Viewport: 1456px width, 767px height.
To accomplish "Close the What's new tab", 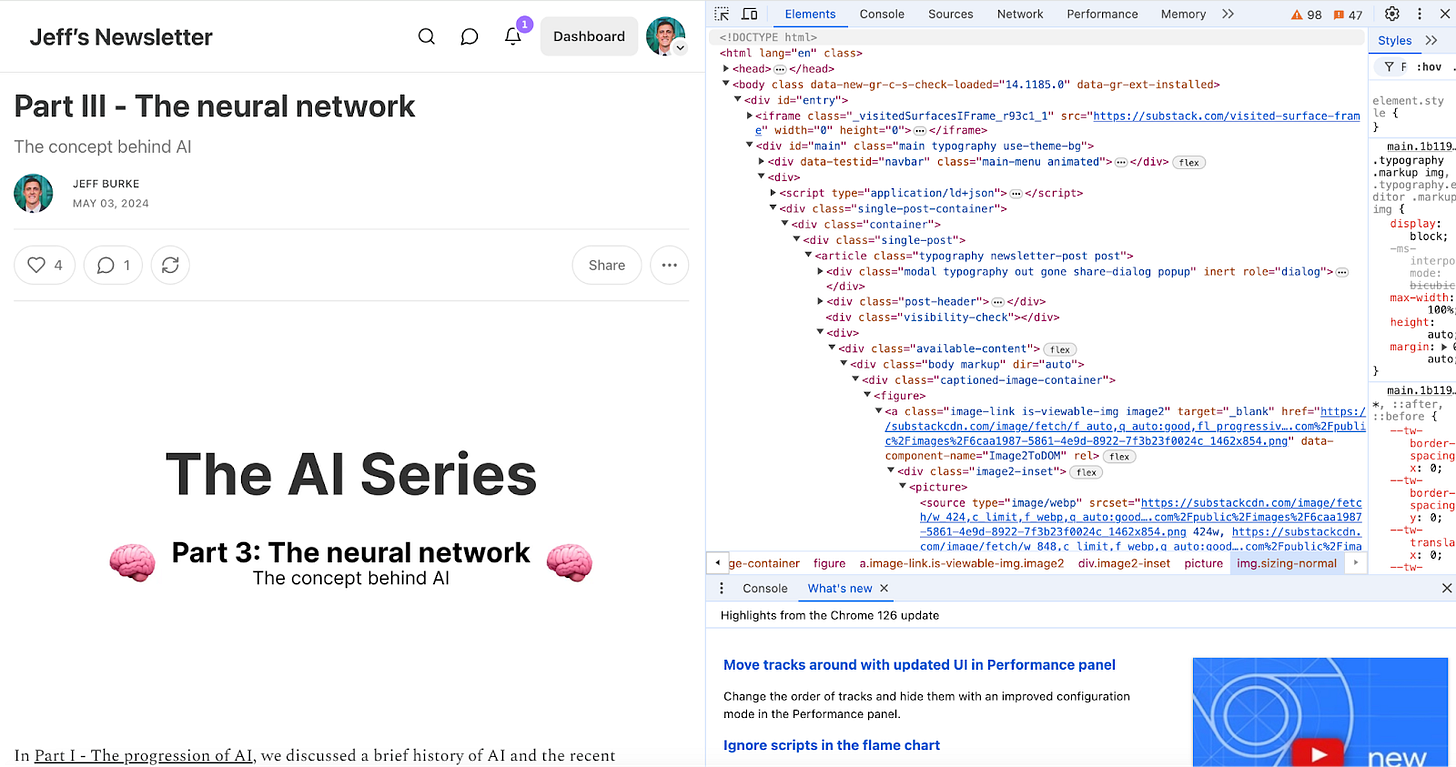I will point(884,588).
